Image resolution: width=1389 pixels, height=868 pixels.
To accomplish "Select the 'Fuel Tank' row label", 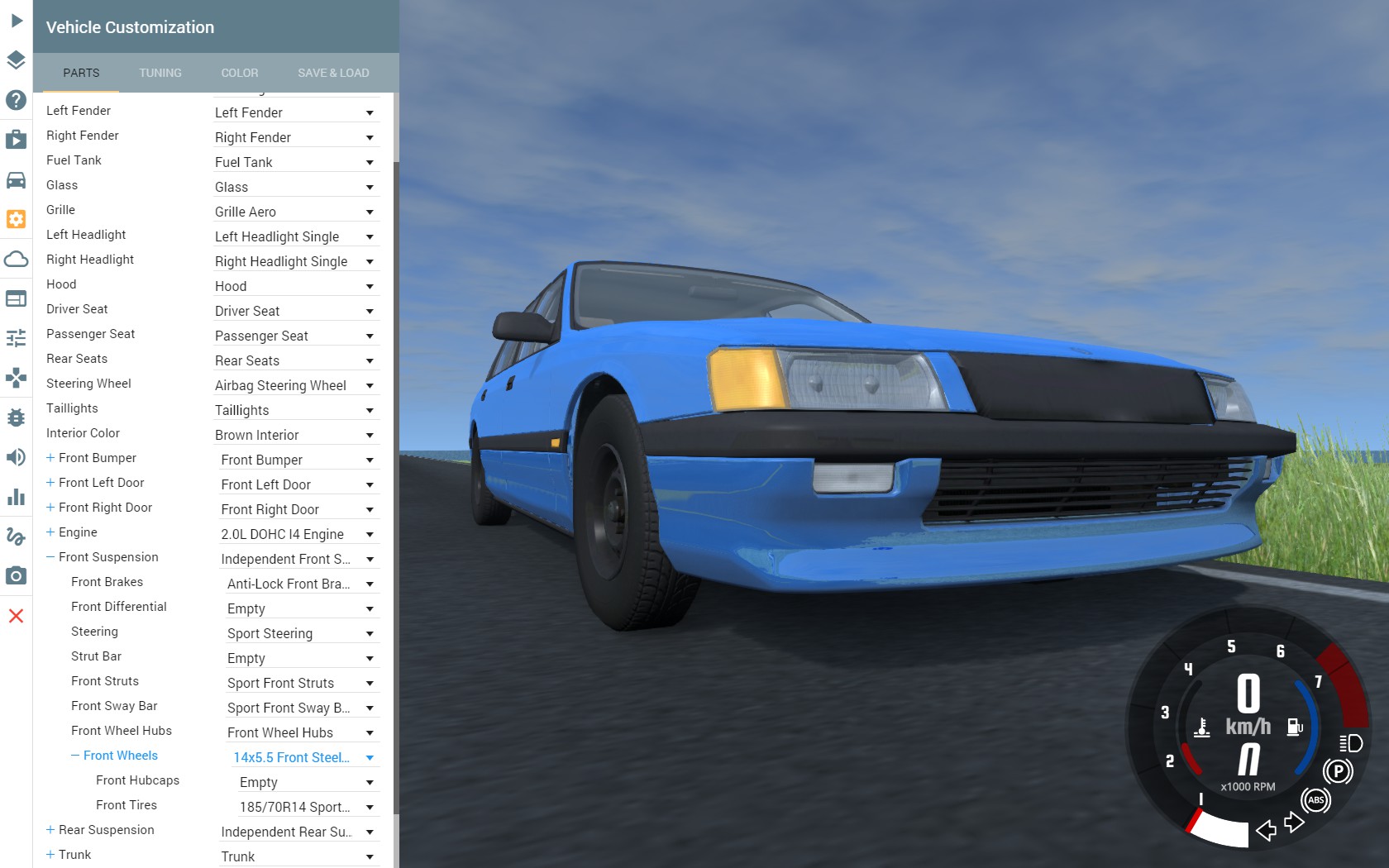I will (74, 160).
